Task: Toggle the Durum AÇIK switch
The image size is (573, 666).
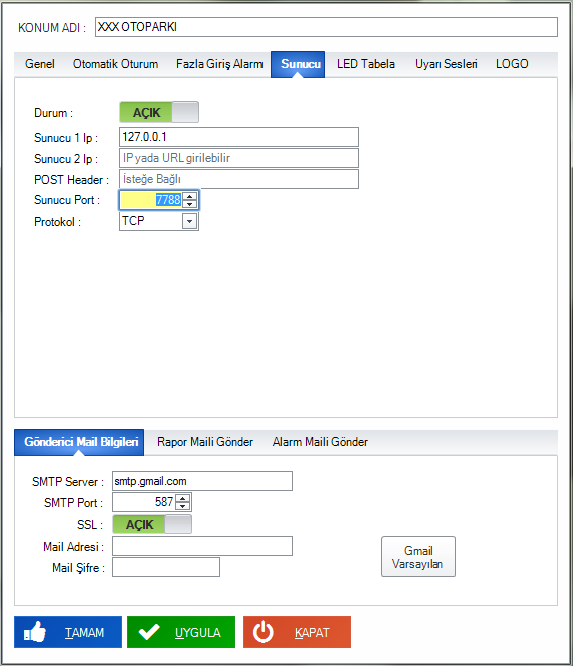Action: pos(159,112)
